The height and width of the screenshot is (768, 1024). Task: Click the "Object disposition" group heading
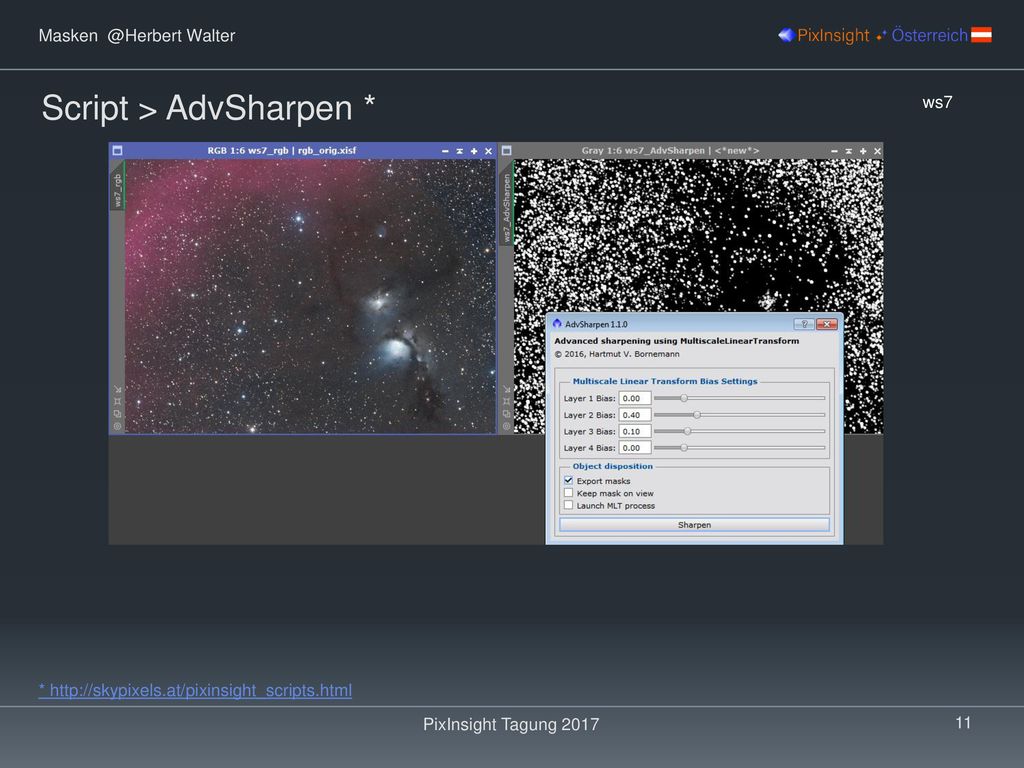click(613, 466)
